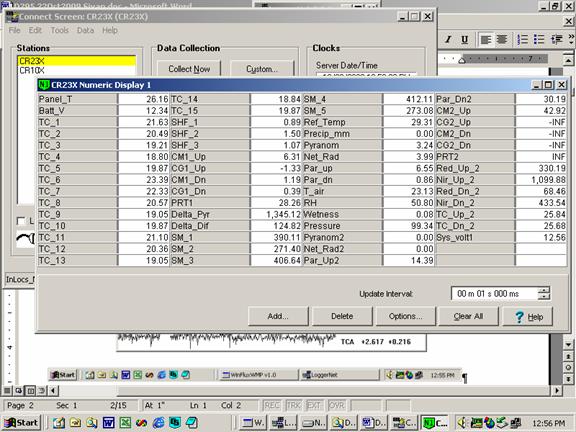The height and width of the screenshot is (432, 576).
Task: Click the indent icon in Word toolbar
Action: pos(557,39)
